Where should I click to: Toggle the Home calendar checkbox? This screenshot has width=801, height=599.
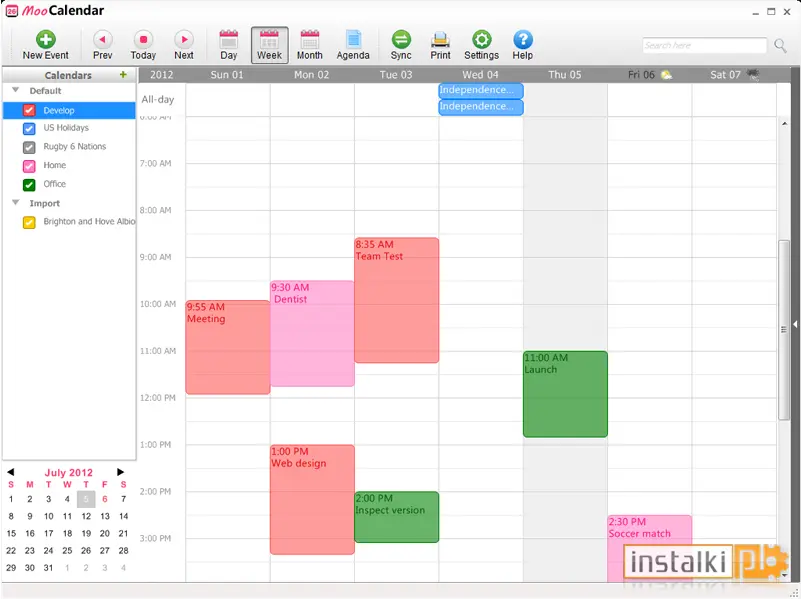pos(29,166)
